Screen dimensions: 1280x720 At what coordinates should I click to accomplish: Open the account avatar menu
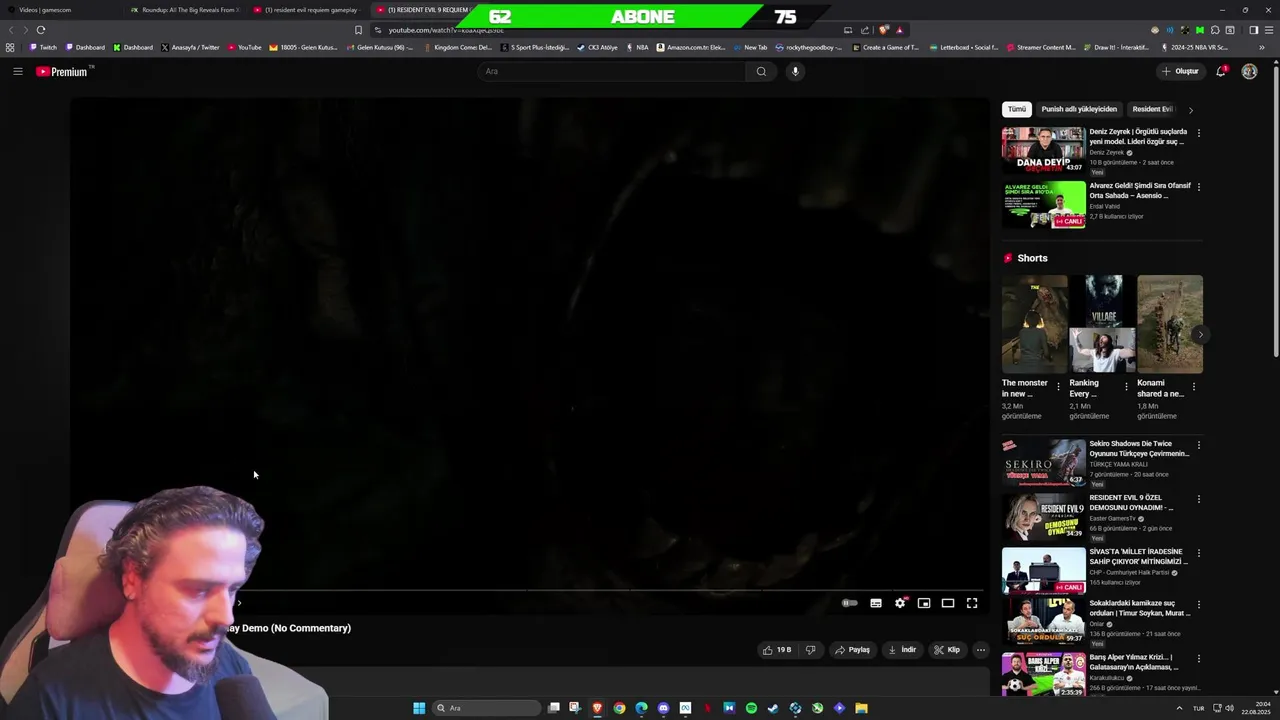(x=1249, y=71)
